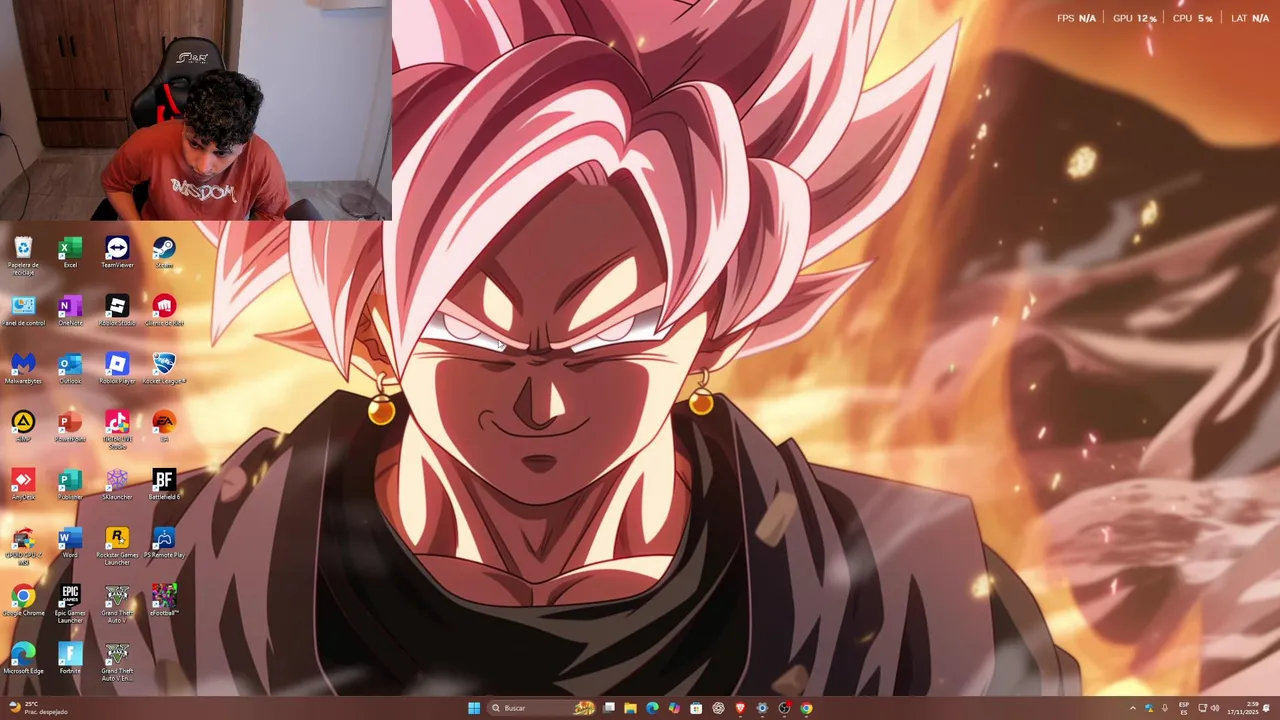Select the Roblox Studio desktop shortcut

[x=117, y=311]
